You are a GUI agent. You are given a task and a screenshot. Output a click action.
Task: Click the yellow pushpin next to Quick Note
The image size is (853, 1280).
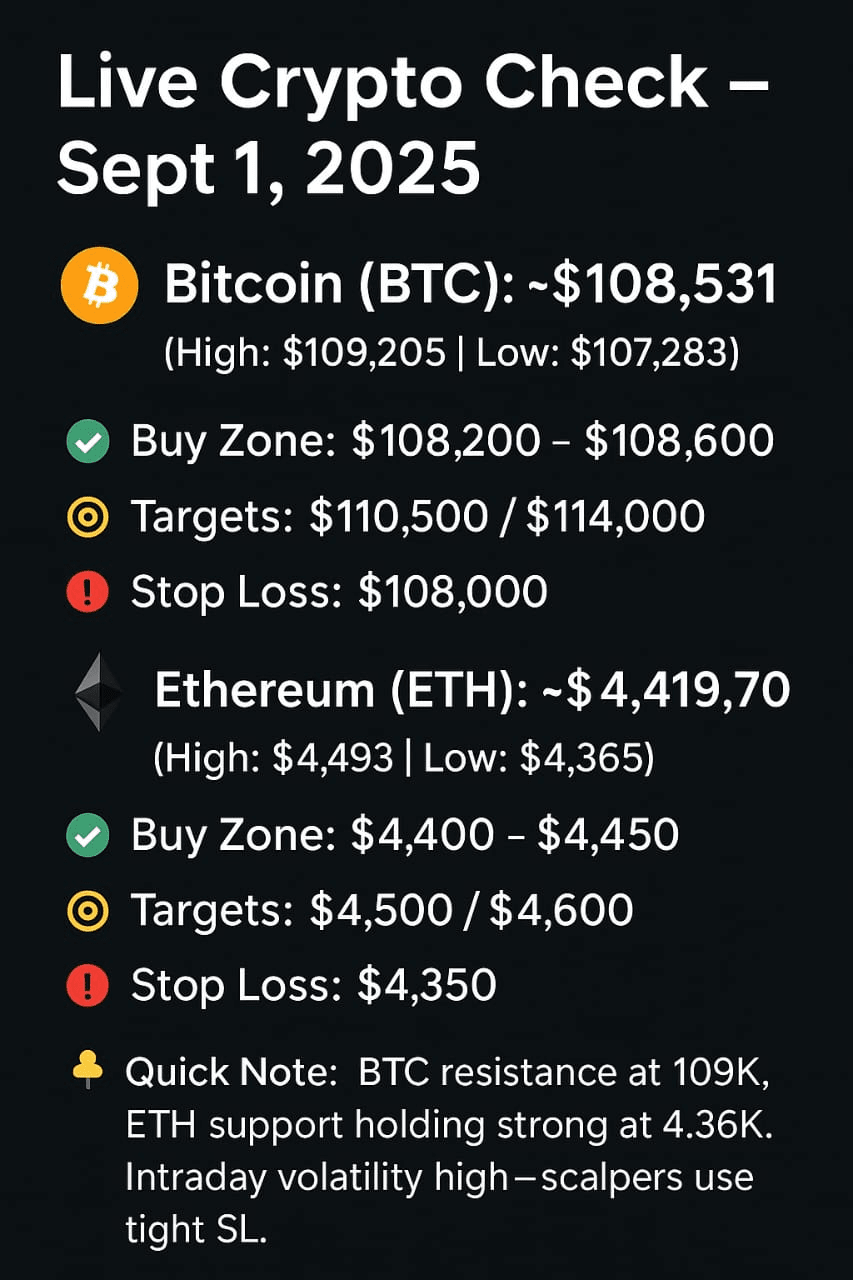(88, 1069)
